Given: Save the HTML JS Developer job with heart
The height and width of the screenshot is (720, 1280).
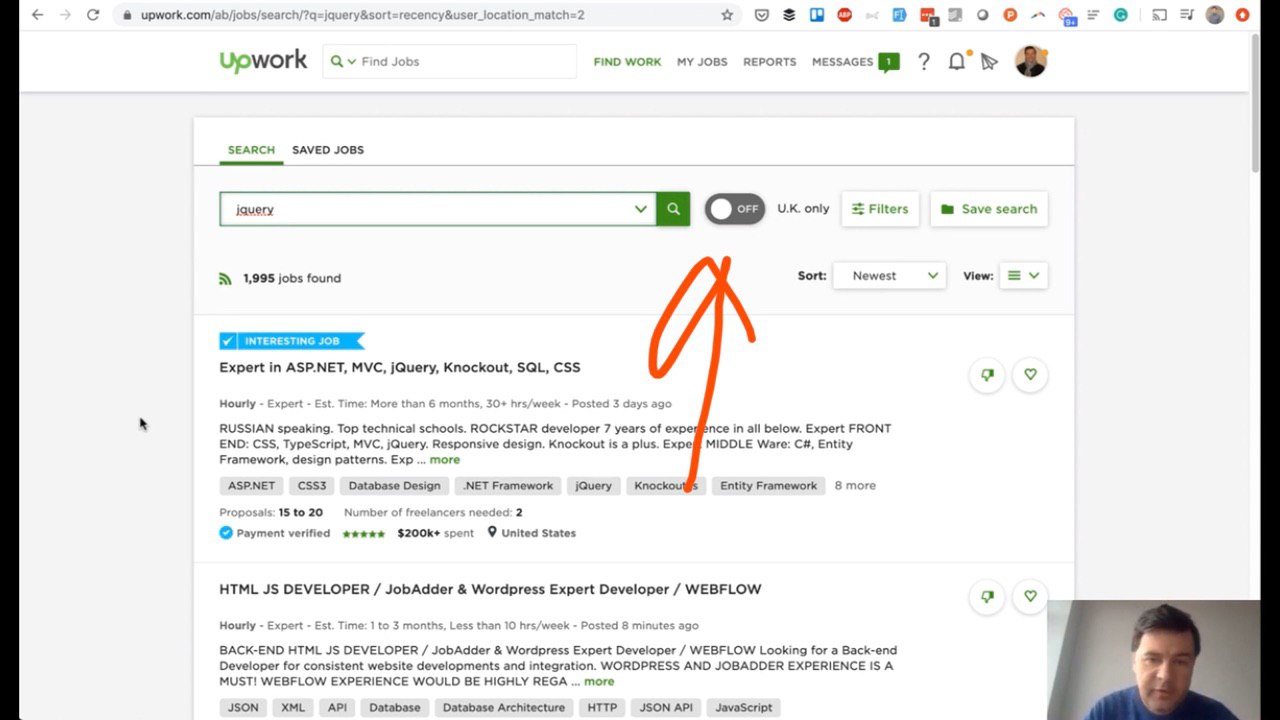Looking at the screenshot, I should pyautogui.click(x=1030, y=596).
